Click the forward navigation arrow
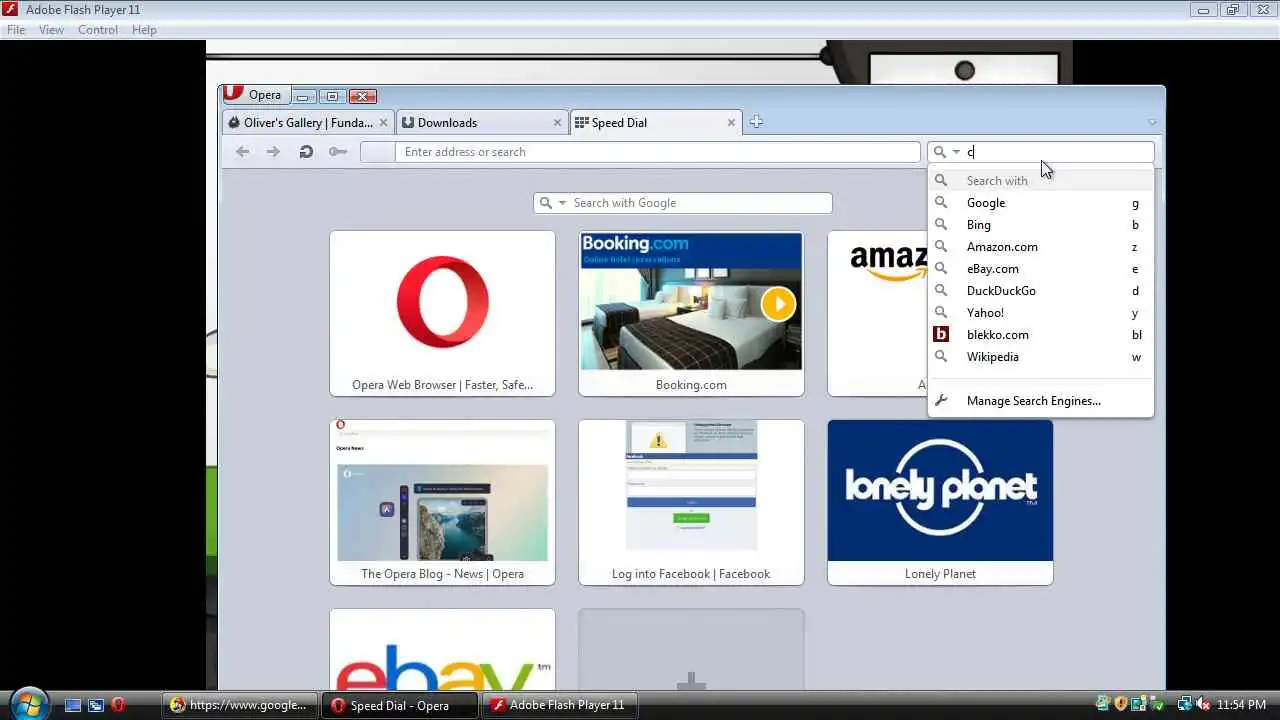The width and height of the screenshot is (1280, 720). coord(273,152)
